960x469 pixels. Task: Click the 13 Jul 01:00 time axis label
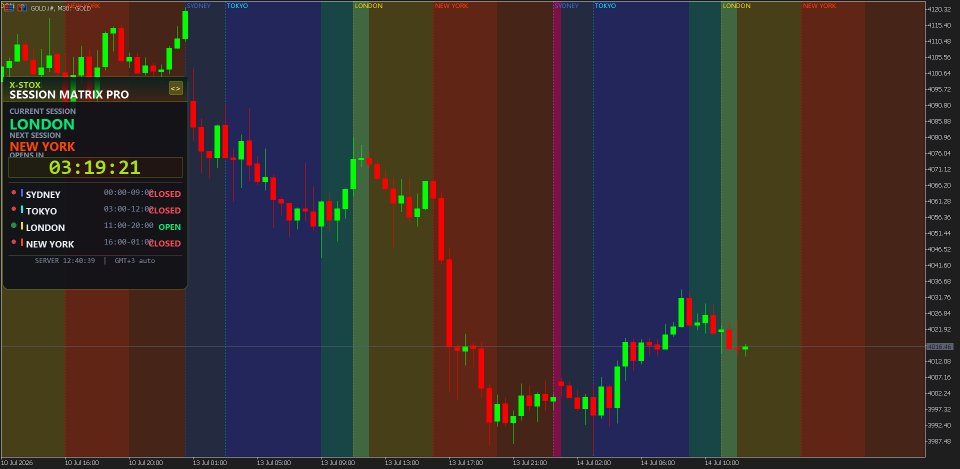pyautogui.click(x=209, y=462)
